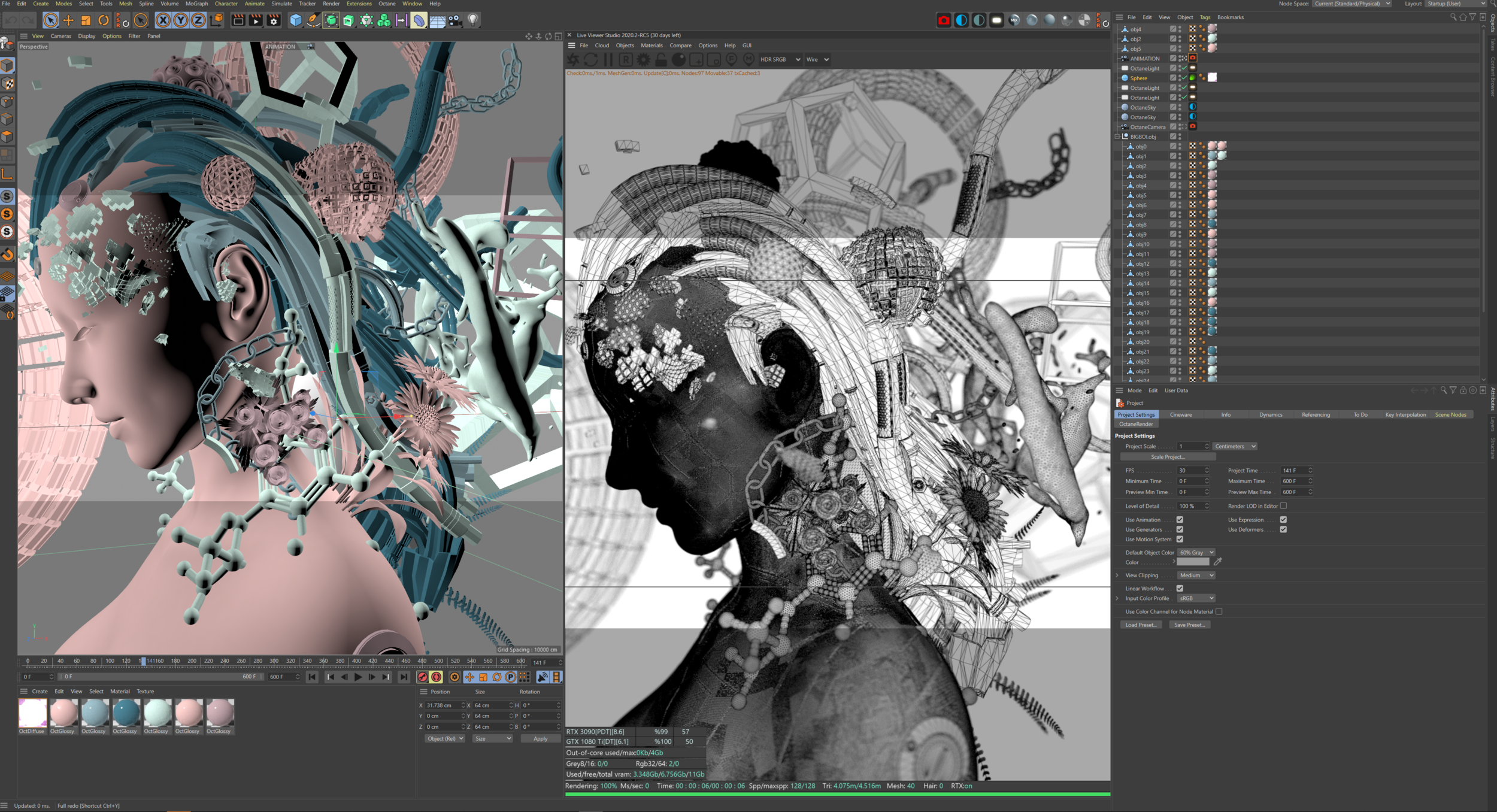1497x812 pixels.
Task: Click timeline Play forward button
Action: [x=358, y=677]
